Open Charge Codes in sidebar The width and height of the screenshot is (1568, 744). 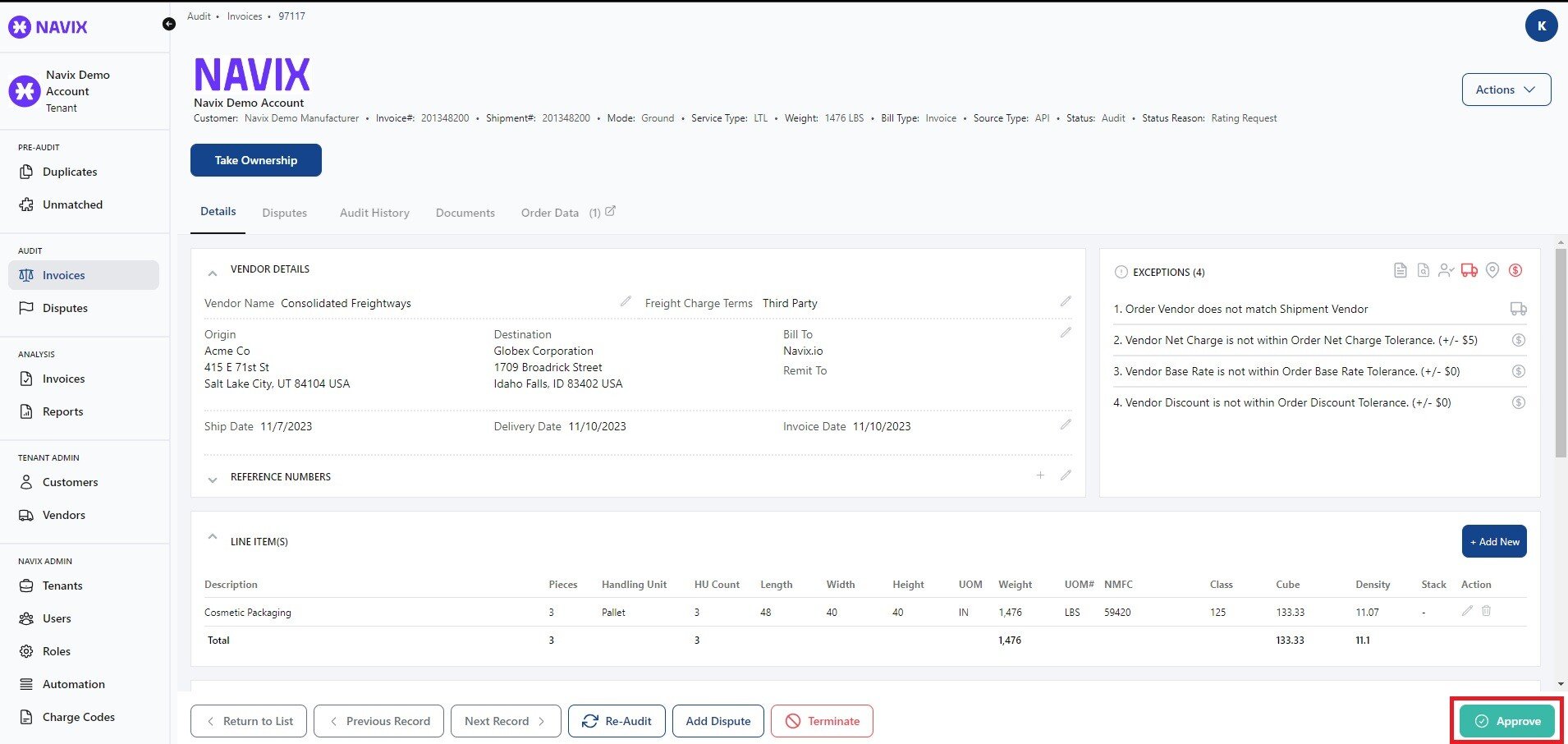[x=84, y=717]
